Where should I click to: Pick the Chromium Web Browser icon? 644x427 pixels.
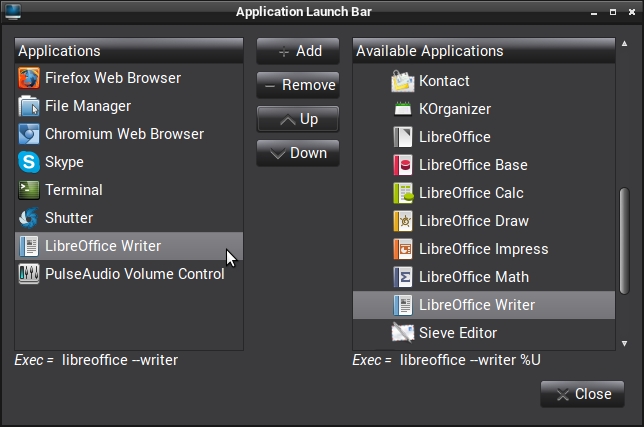click(29, 134)
